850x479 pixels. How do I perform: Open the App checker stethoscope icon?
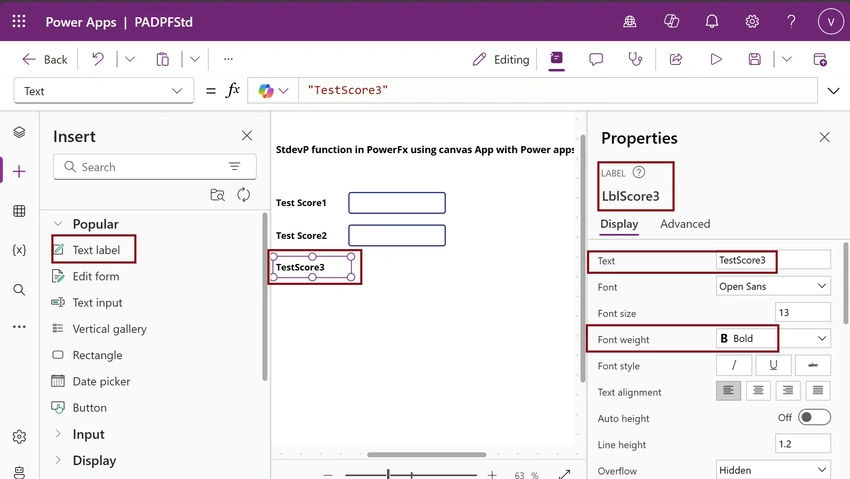point(635,59)
